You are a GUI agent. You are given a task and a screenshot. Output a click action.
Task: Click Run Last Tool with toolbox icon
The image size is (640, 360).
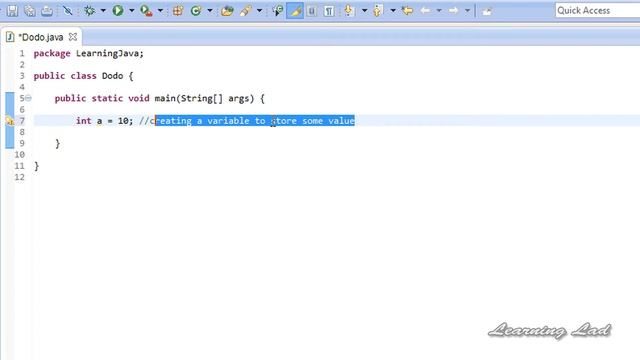pos(146,11)
